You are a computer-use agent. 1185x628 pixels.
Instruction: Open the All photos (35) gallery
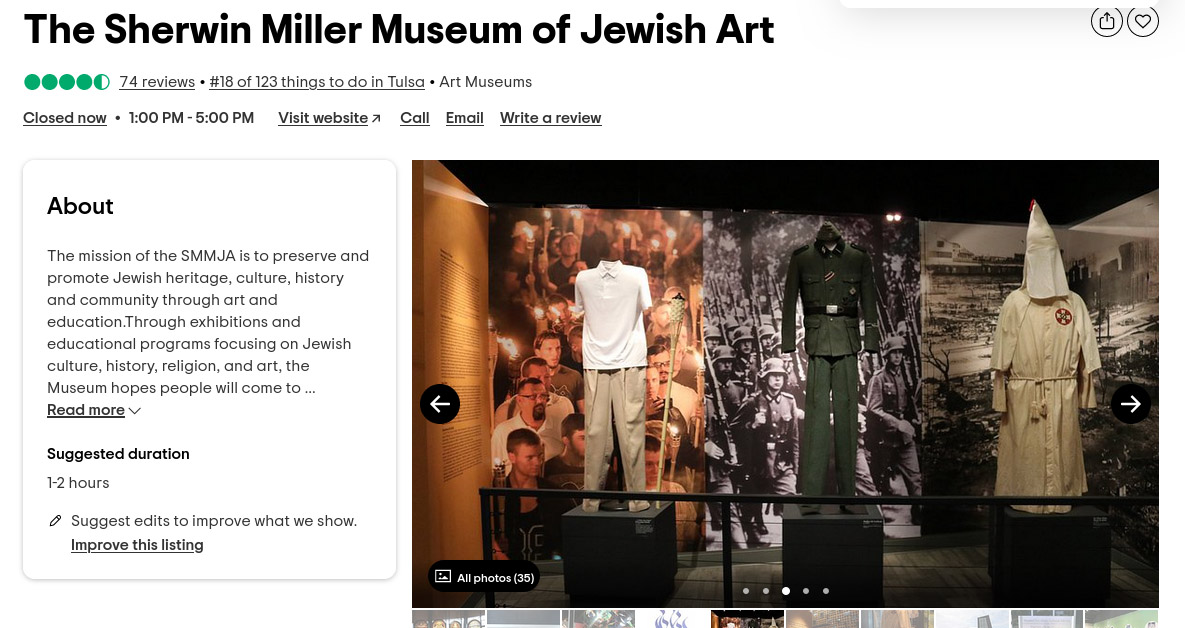(x=484, y=577)
